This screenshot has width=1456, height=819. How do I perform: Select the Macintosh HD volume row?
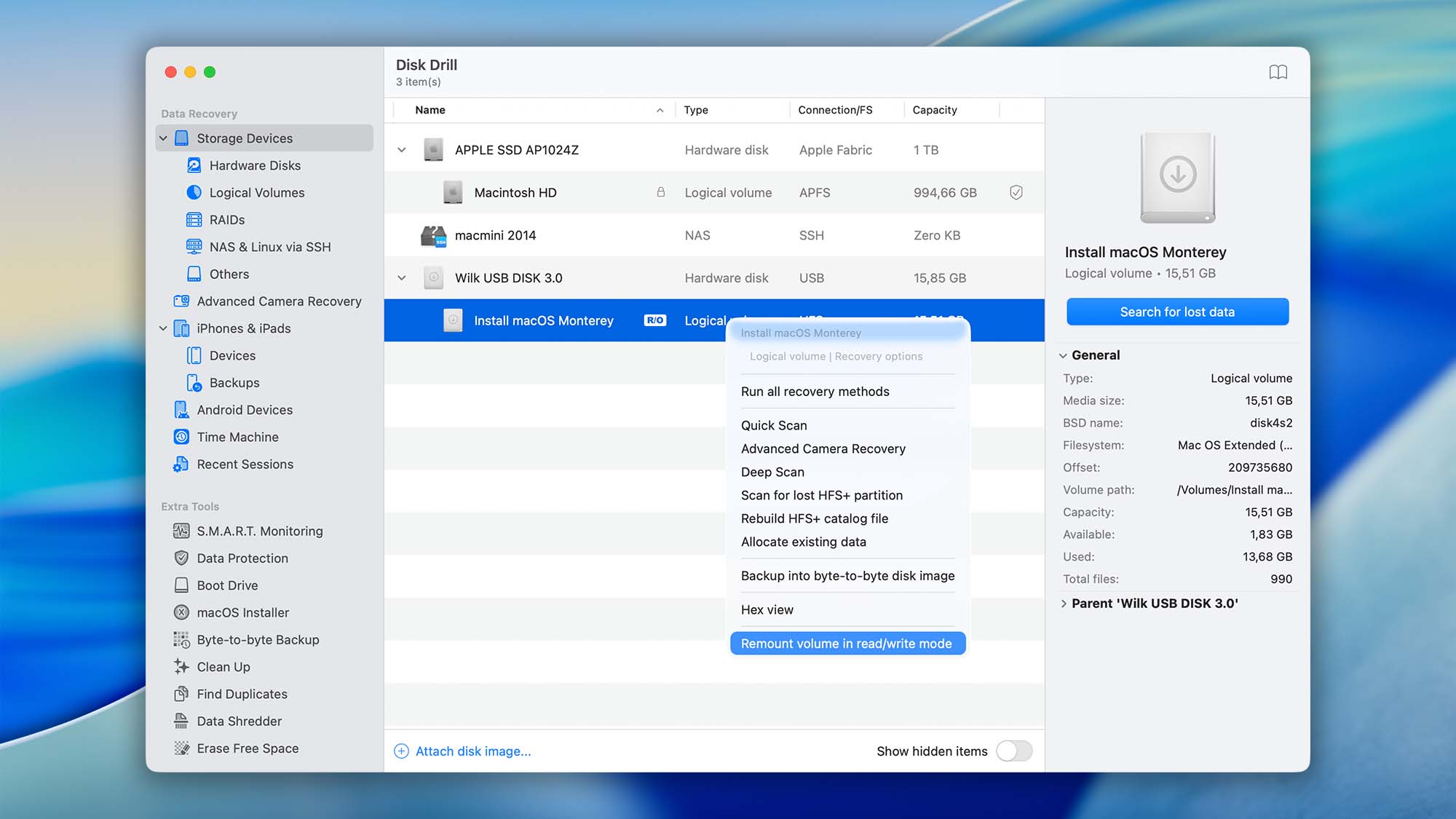714,192
